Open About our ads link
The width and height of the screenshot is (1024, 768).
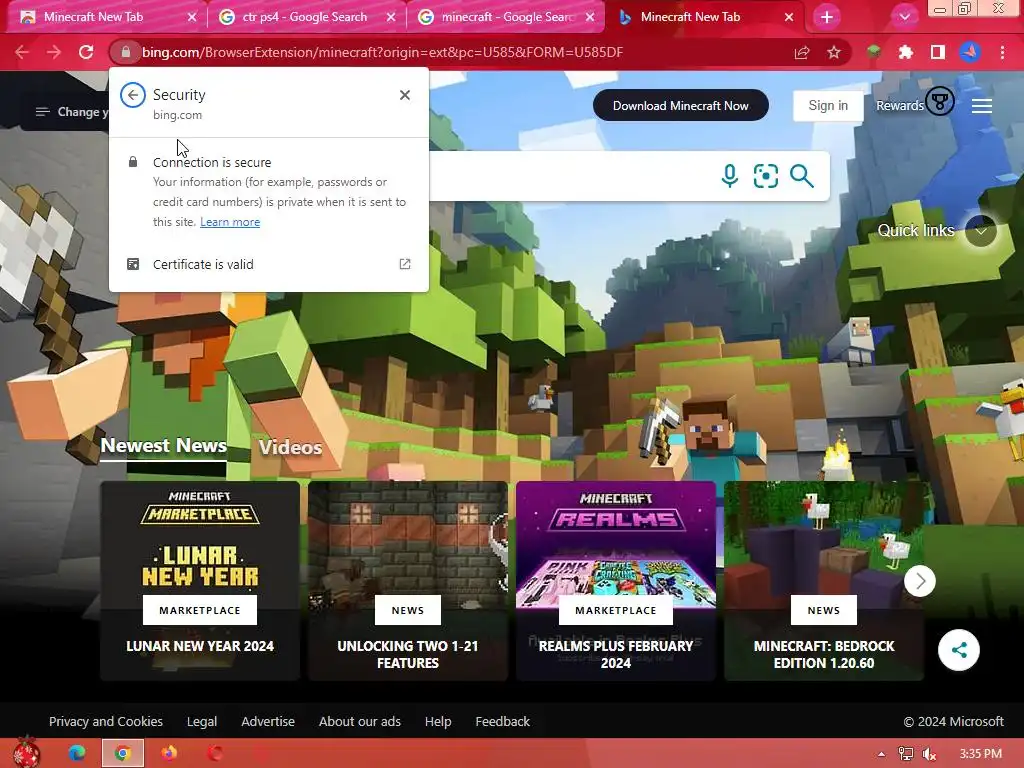point(360,722)
